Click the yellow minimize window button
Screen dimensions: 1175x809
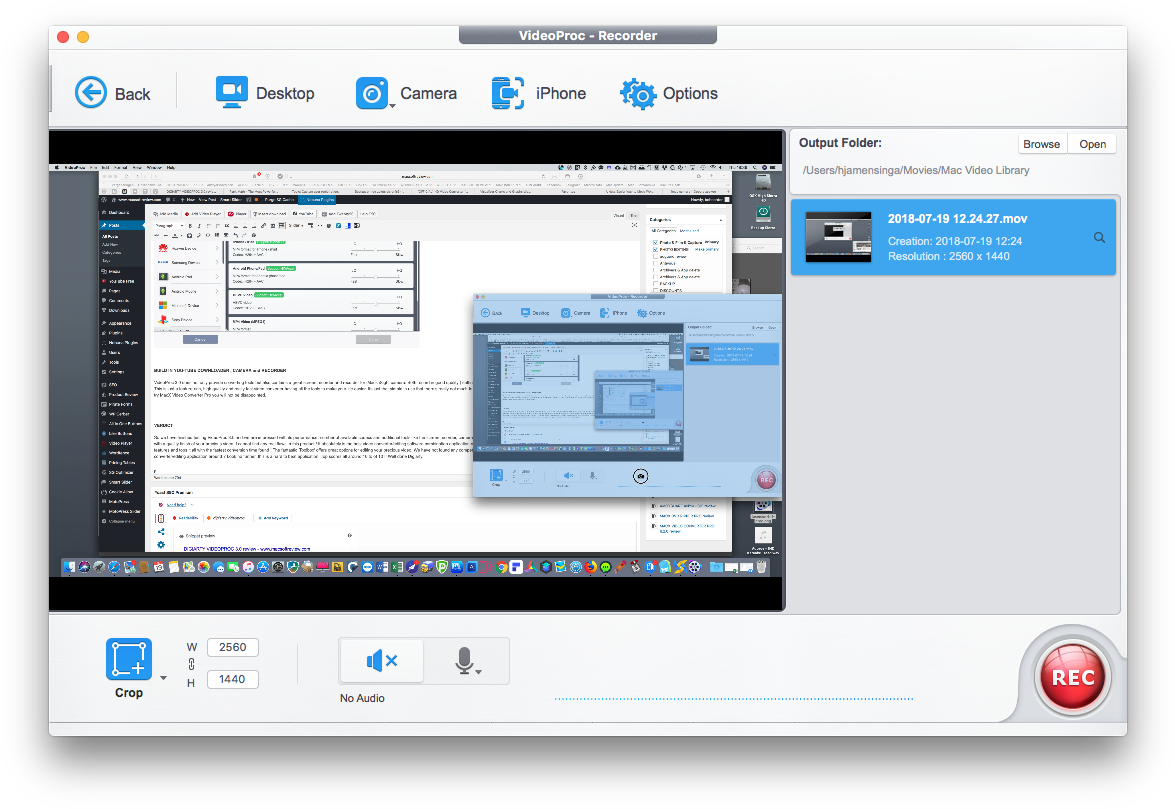click(x=83, y=37)
